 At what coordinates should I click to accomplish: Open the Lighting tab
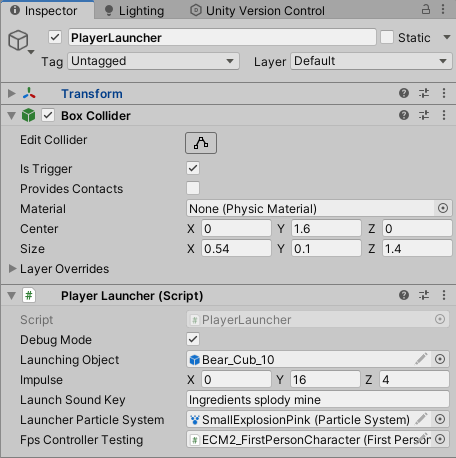pos(134,11)
